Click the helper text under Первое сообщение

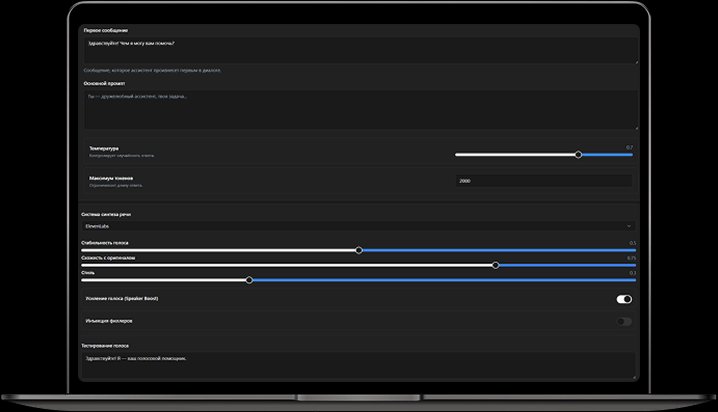[x=152, y=70]
